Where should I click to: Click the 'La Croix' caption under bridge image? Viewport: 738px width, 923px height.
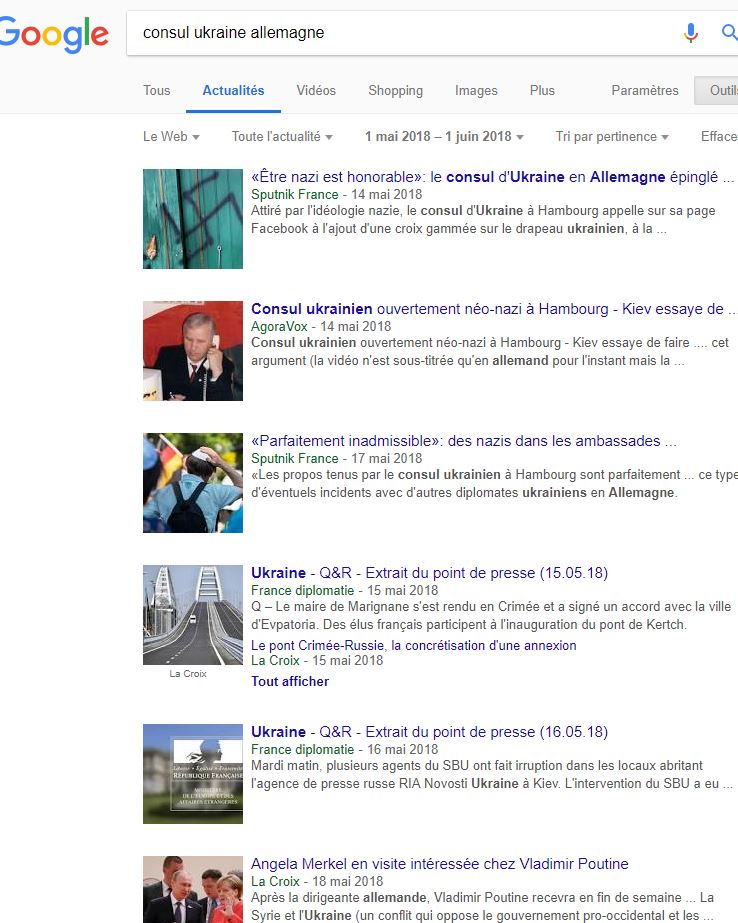tap(188, 673)
